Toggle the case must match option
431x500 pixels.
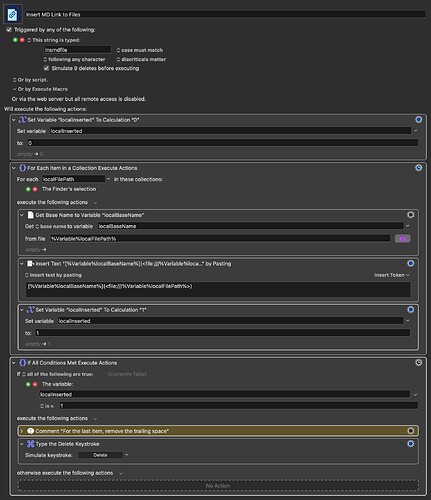coord(140,50)
